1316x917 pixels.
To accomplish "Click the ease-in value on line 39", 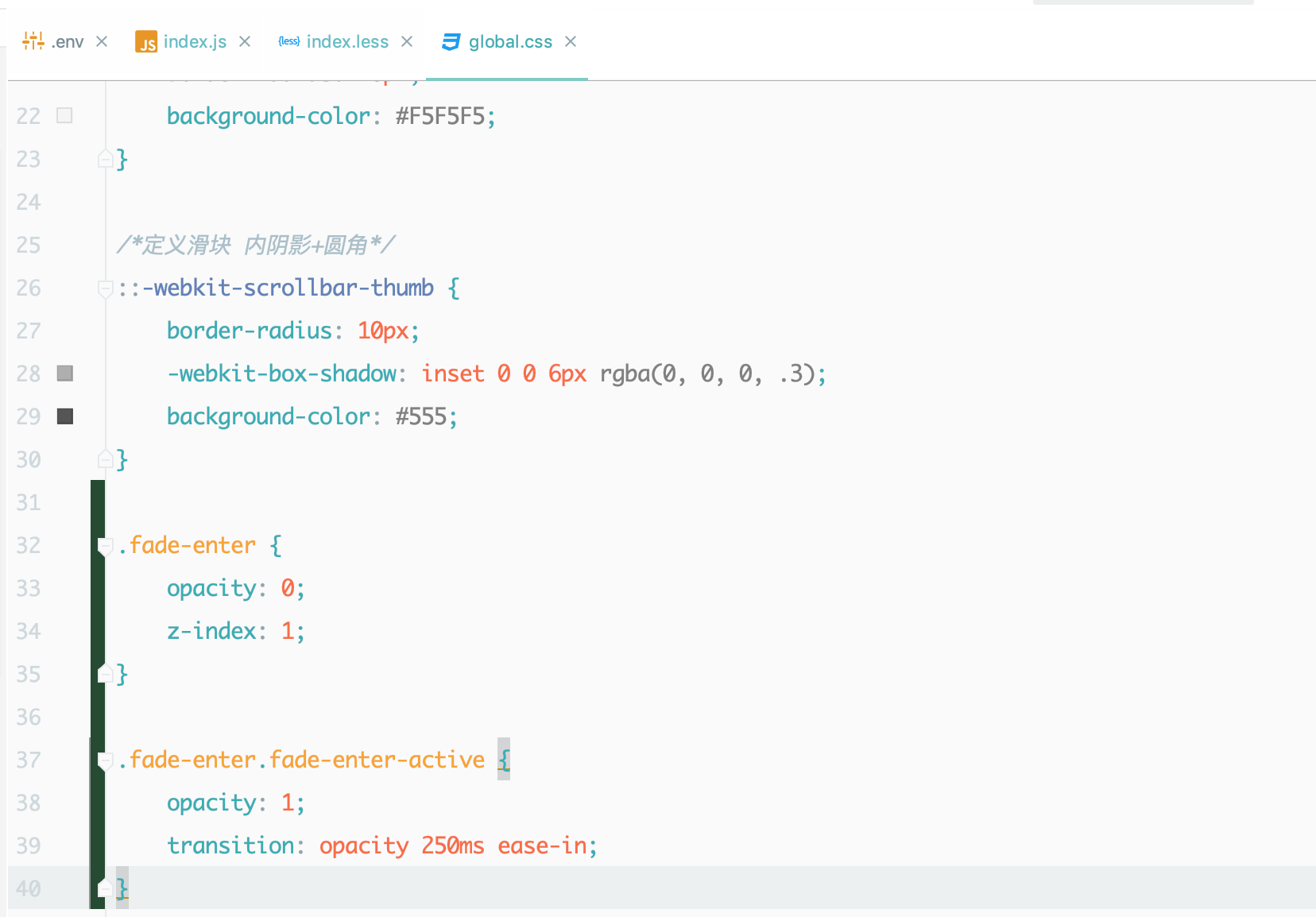I will click(x=542, y=845).
